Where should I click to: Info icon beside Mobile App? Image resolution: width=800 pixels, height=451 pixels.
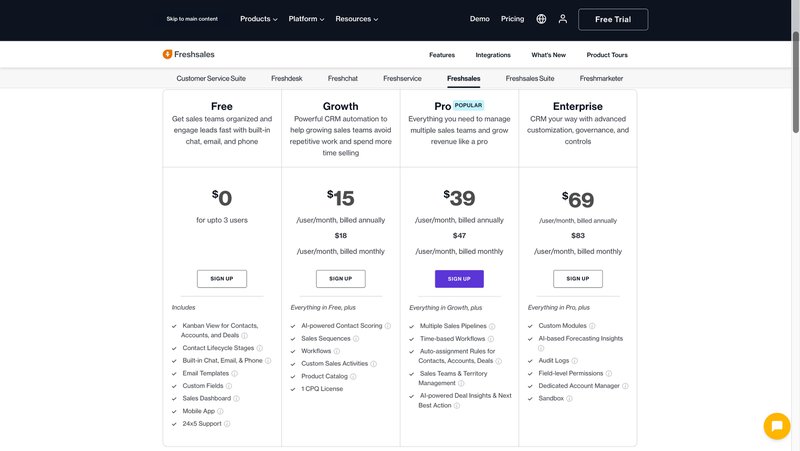(220, 411)
